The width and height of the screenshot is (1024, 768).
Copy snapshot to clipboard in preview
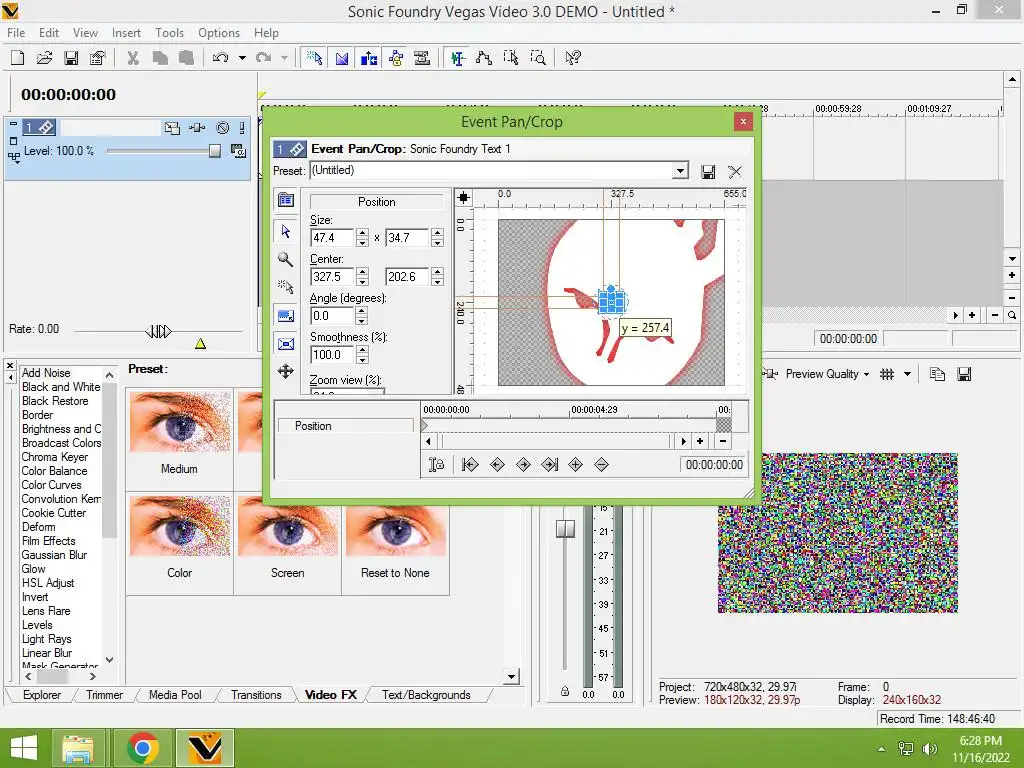(x=937, y=374)
